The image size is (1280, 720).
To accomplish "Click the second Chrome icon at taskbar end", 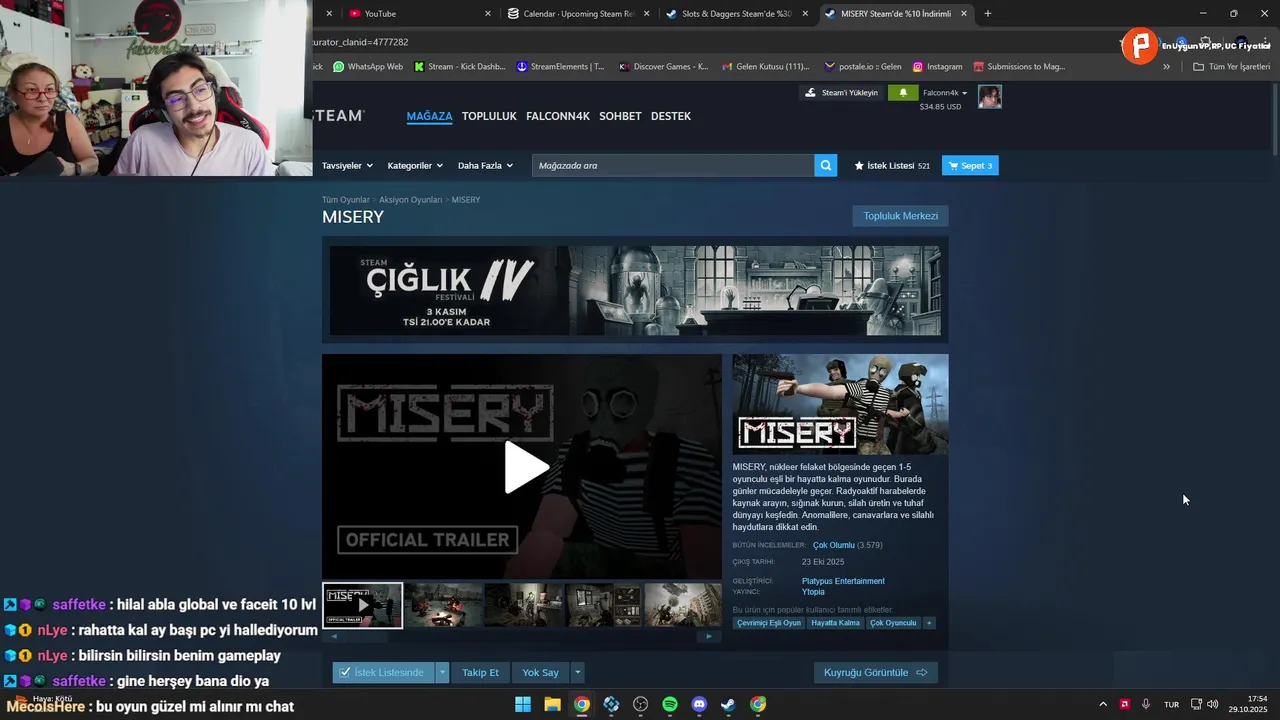I will pos(758,704).
